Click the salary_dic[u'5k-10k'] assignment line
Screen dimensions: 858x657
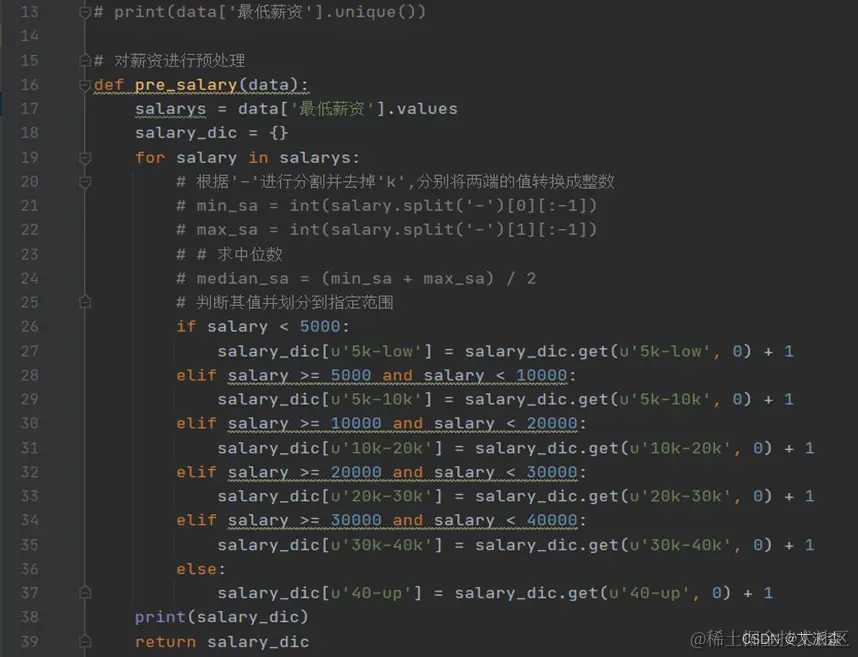pyautogui.click(x=506, y=399)
